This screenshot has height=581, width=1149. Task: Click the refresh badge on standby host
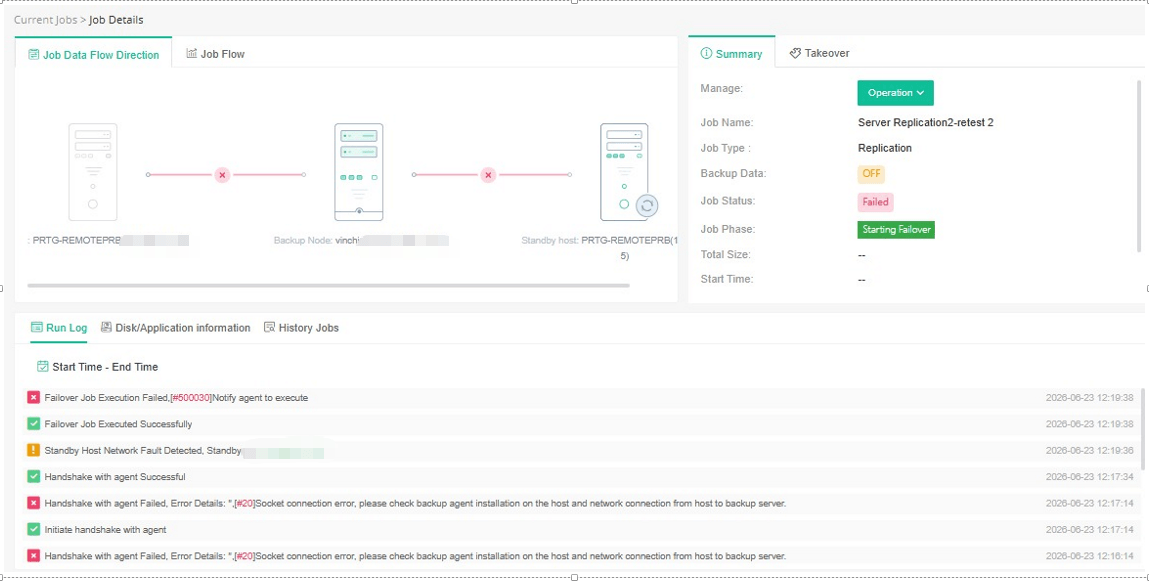pos(646,206)
